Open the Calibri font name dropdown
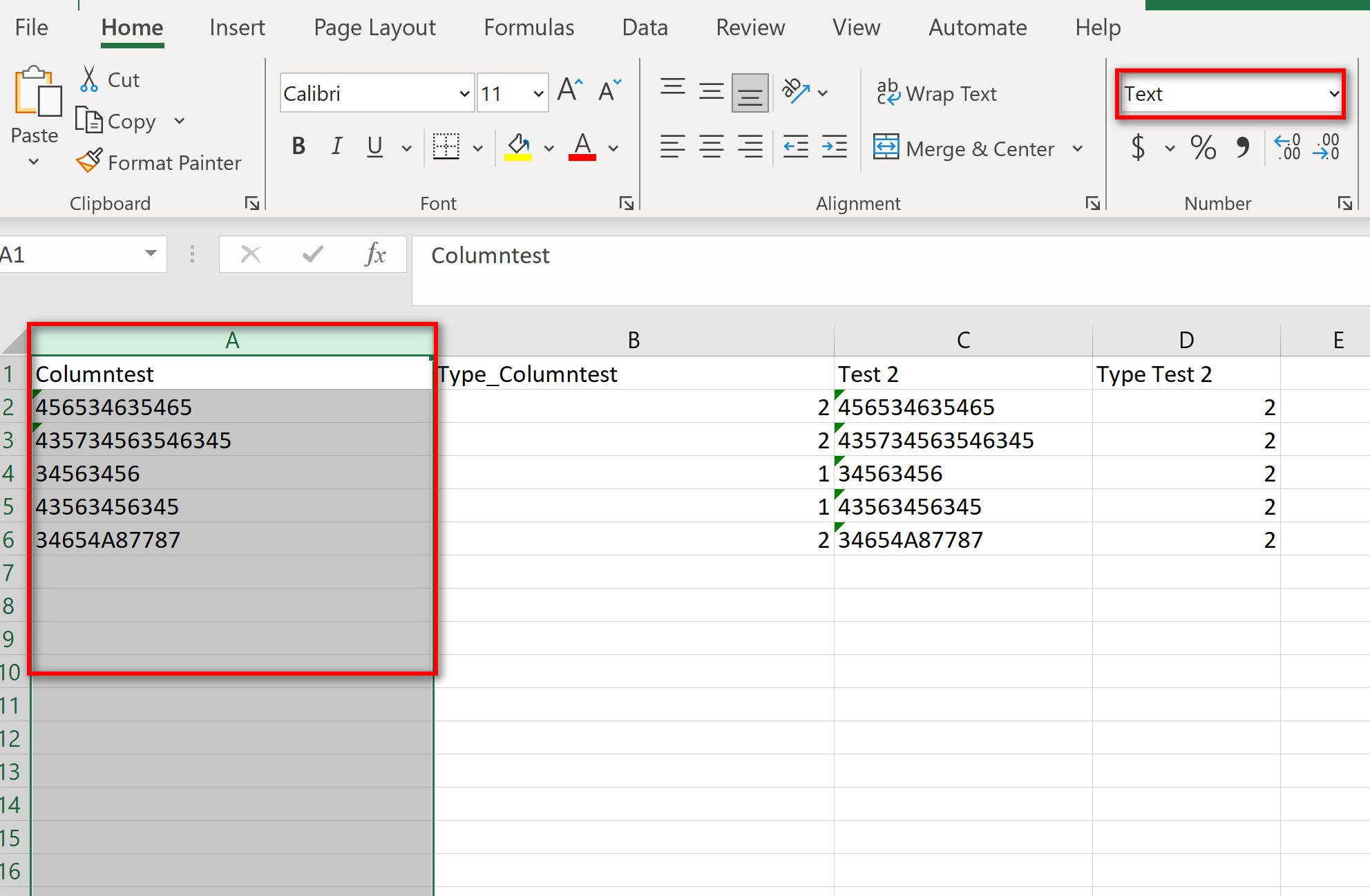The image size is (1370, 896). click(x=464, y=93)
